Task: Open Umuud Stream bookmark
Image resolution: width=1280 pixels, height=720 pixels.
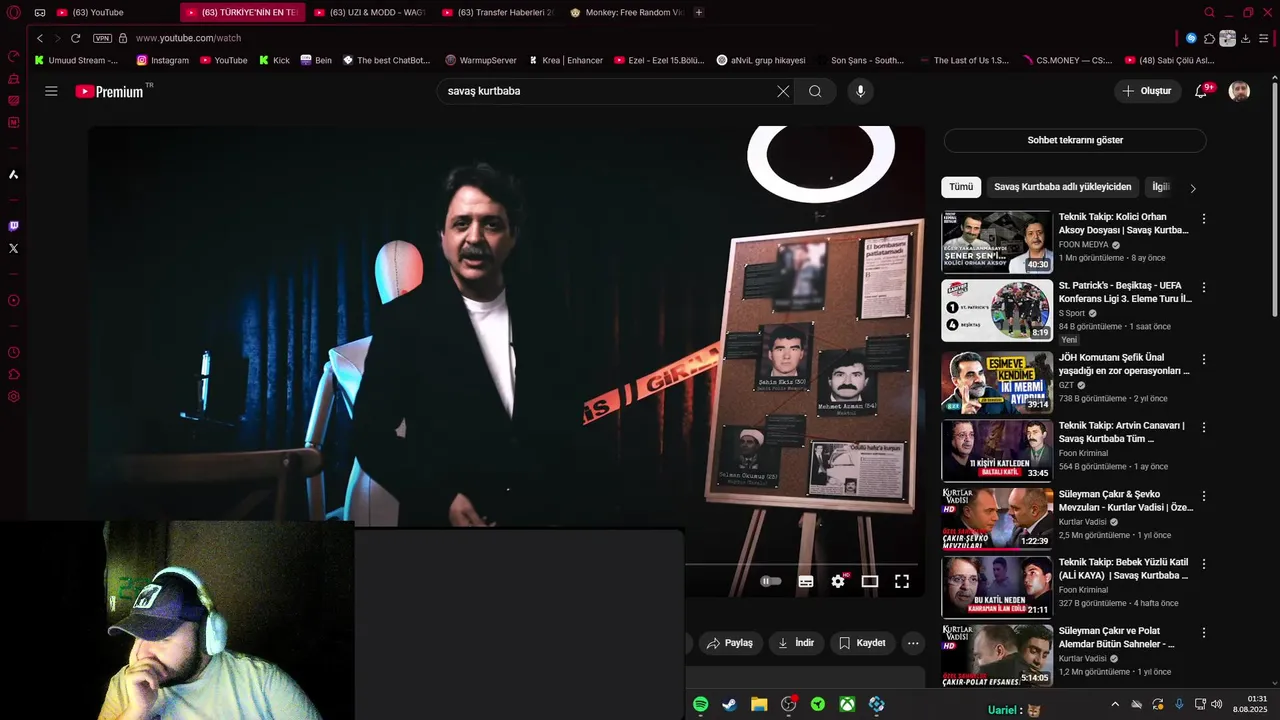Action: click(76, 60)
